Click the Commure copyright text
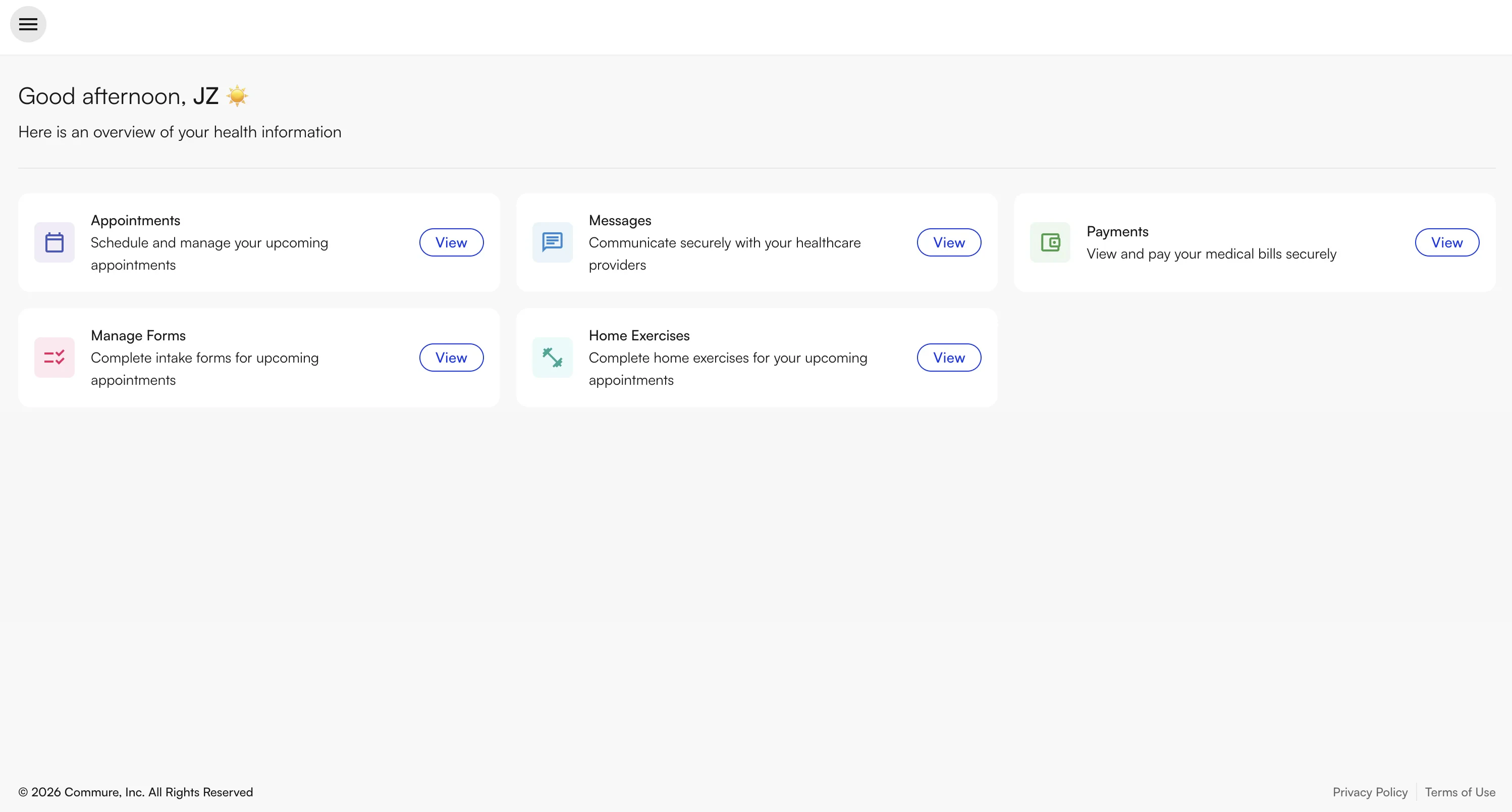The image size is (1512, 812). [x=135, y=791]
